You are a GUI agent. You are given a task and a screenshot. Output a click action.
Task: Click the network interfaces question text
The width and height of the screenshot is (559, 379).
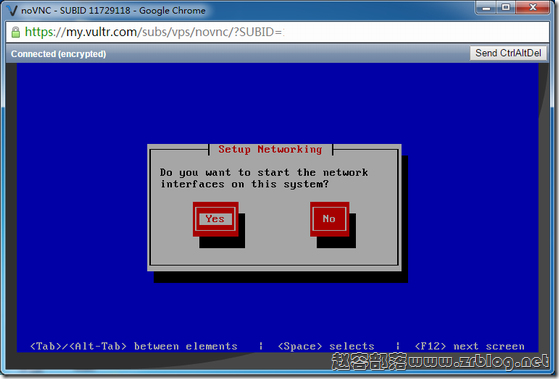pyautogui.click(x=264, y=178)
